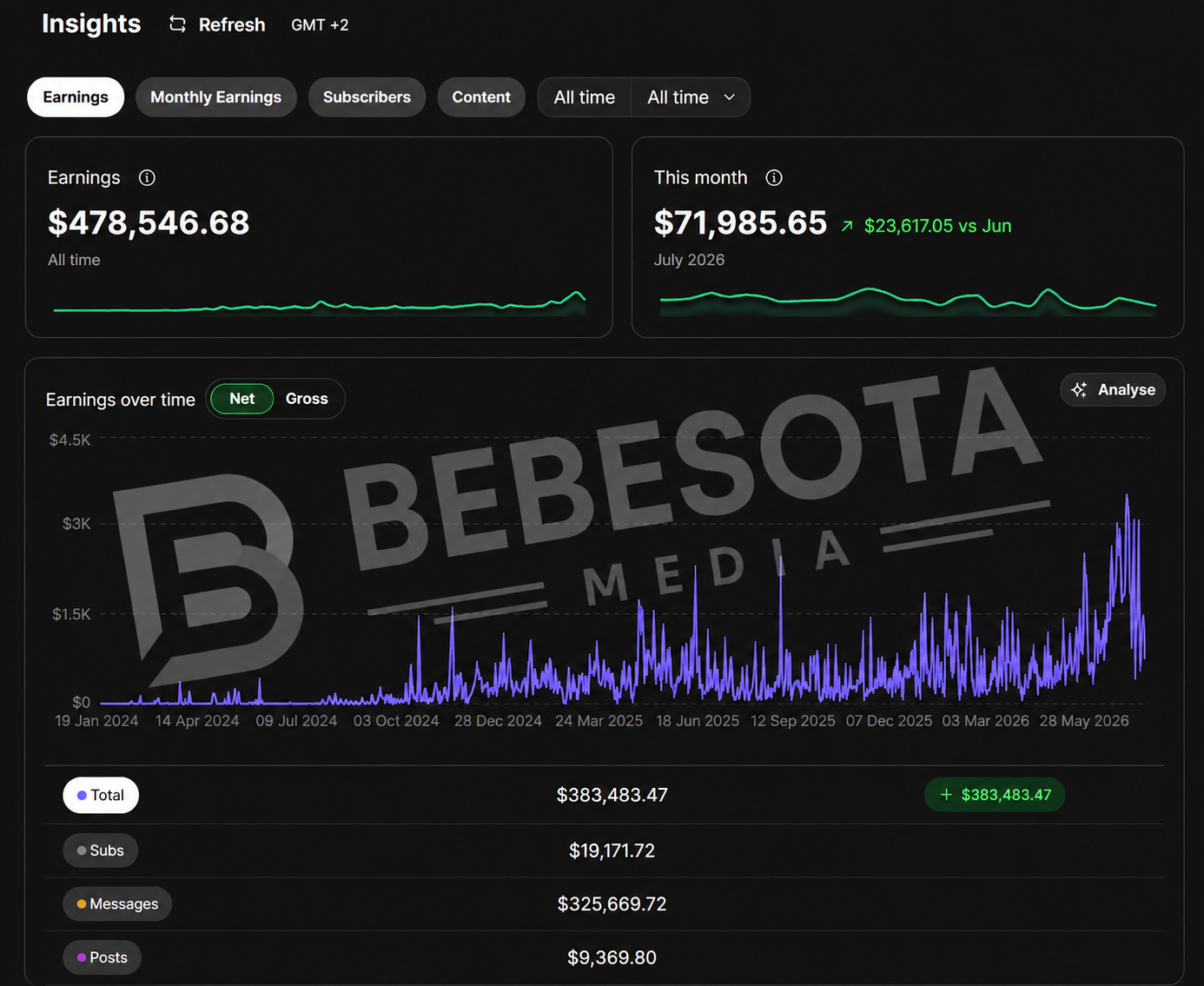
Task: Click the 18 Jun 2025 axis label
Action: tap(698, 721)
